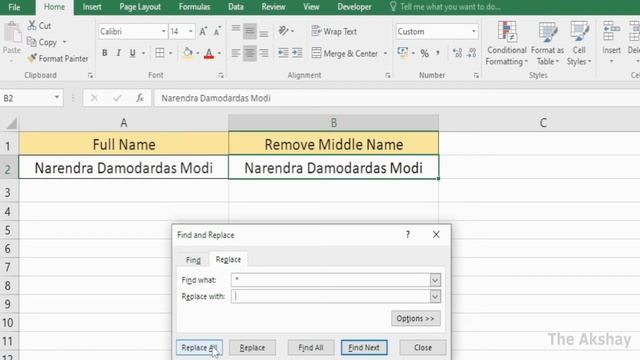Click cell A2 Narendra Damodardas Modi

[124, 167]
